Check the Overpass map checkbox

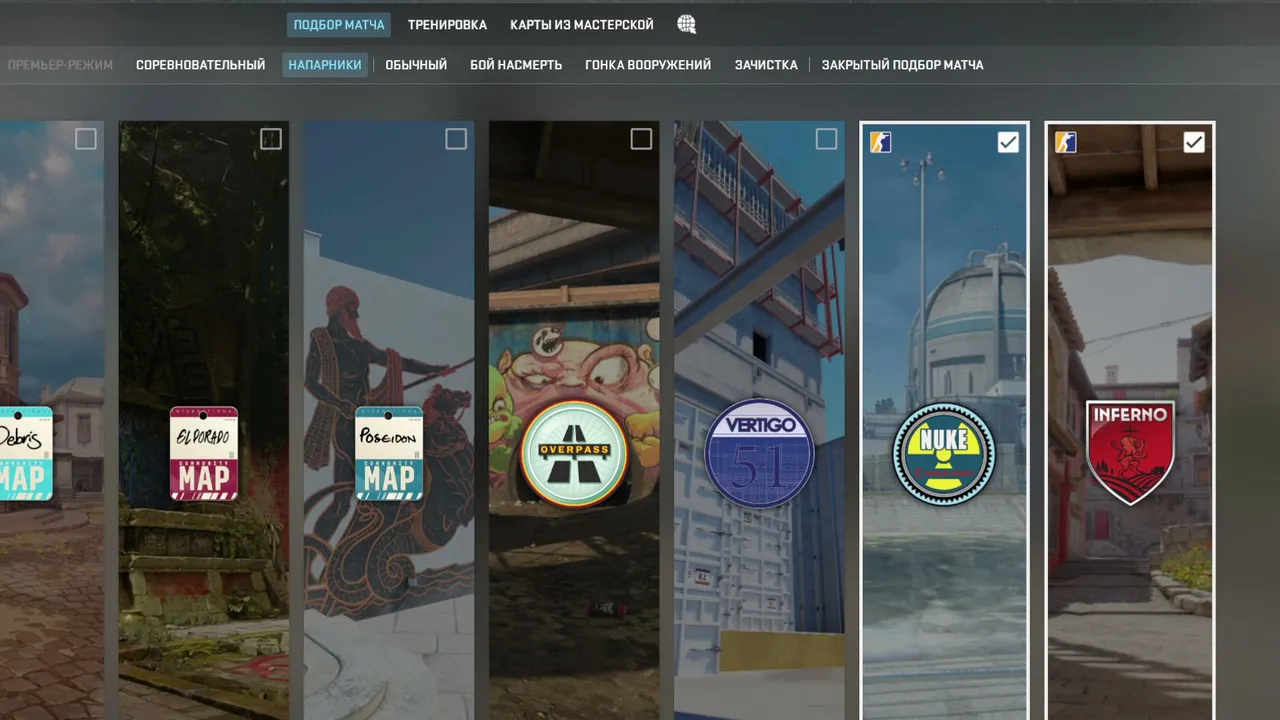pyautogui.click(x=641, y=139)
